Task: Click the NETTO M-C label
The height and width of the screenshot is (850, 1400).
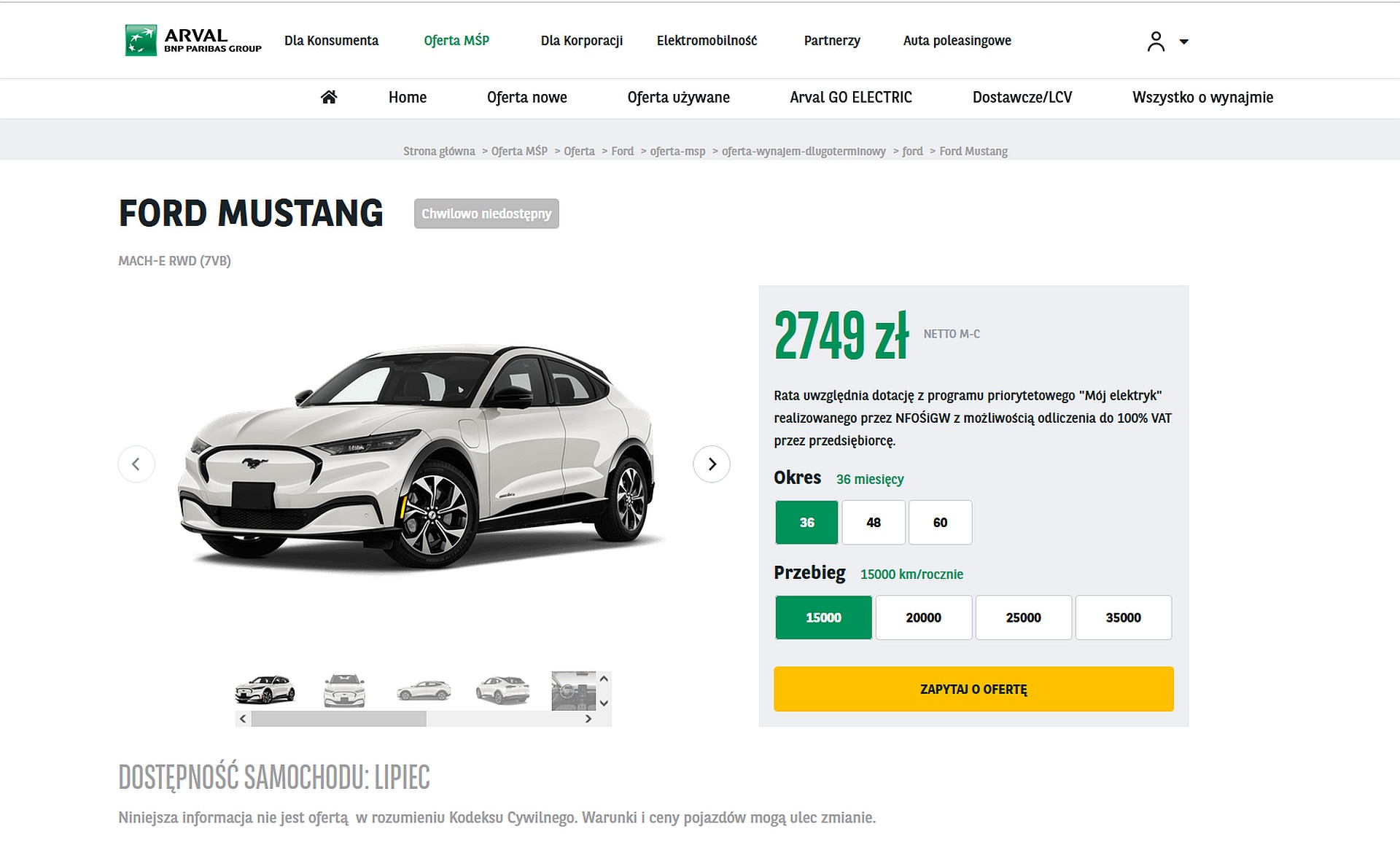Action: 952,334
